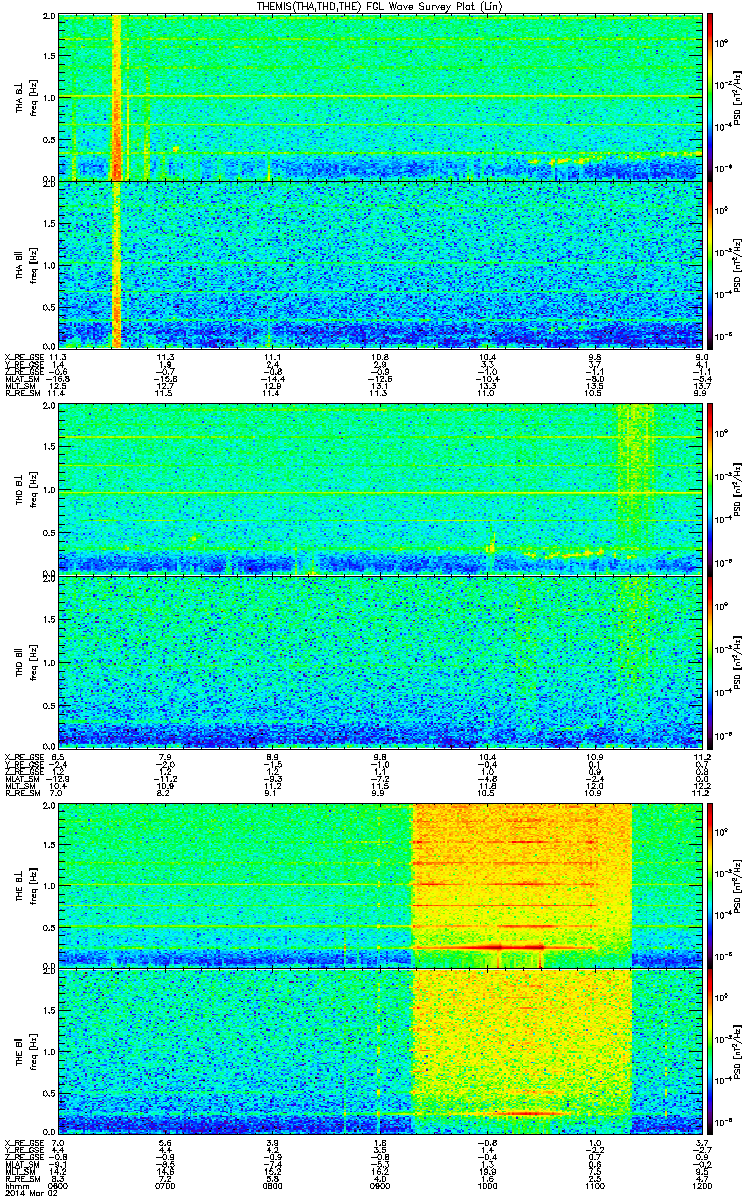The image size is (750, 1200).
Task: Click the 0800 time tick label
Action: [x=272, y=1186]
